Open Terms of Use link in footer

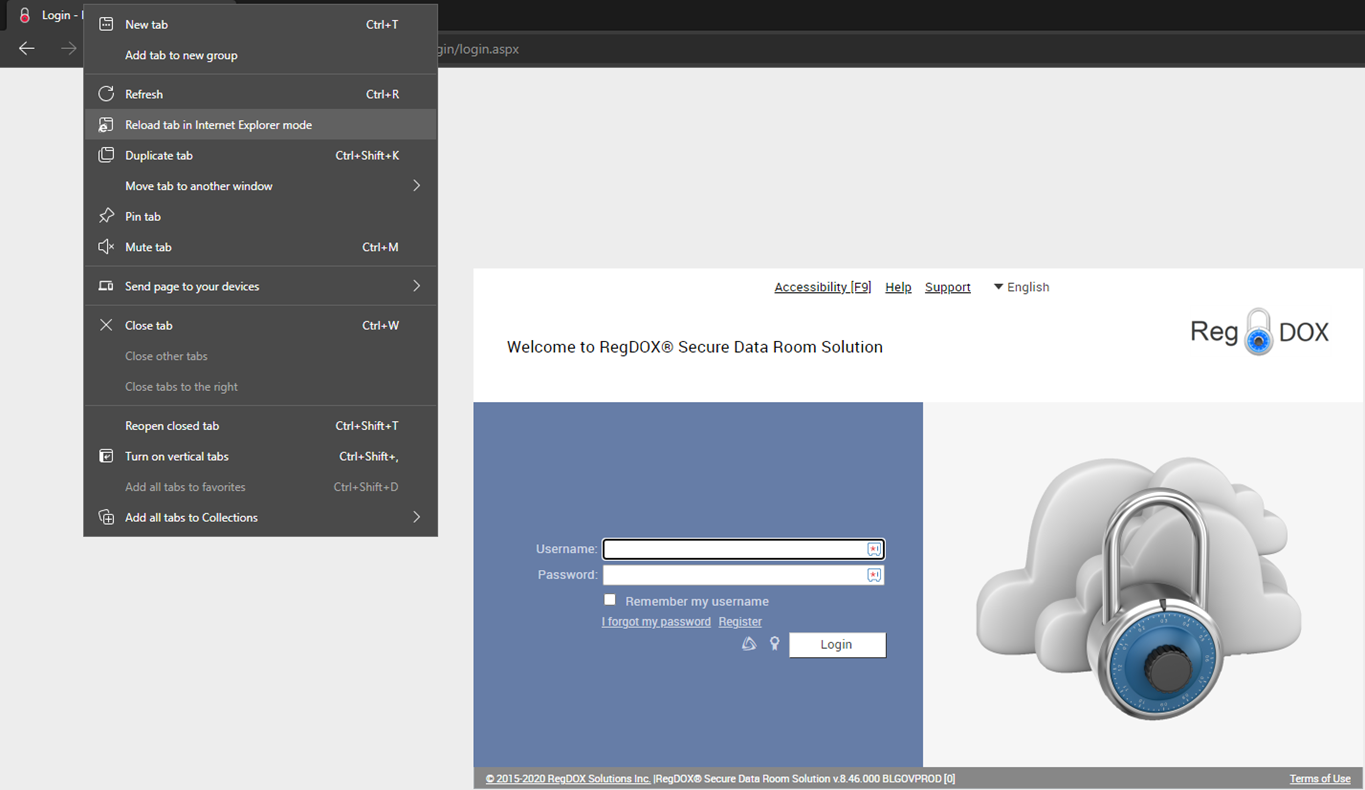(1320, 779)
